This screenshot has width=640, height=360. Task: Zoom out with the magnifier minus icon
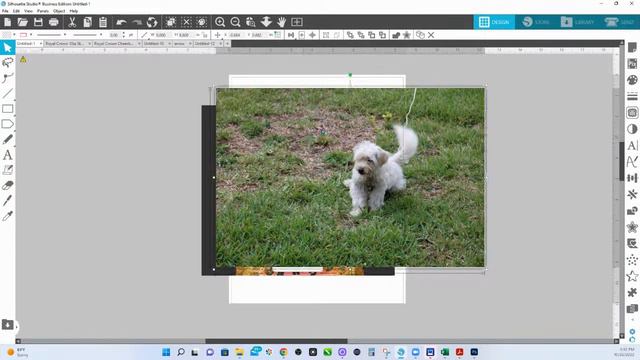(235, 22)
